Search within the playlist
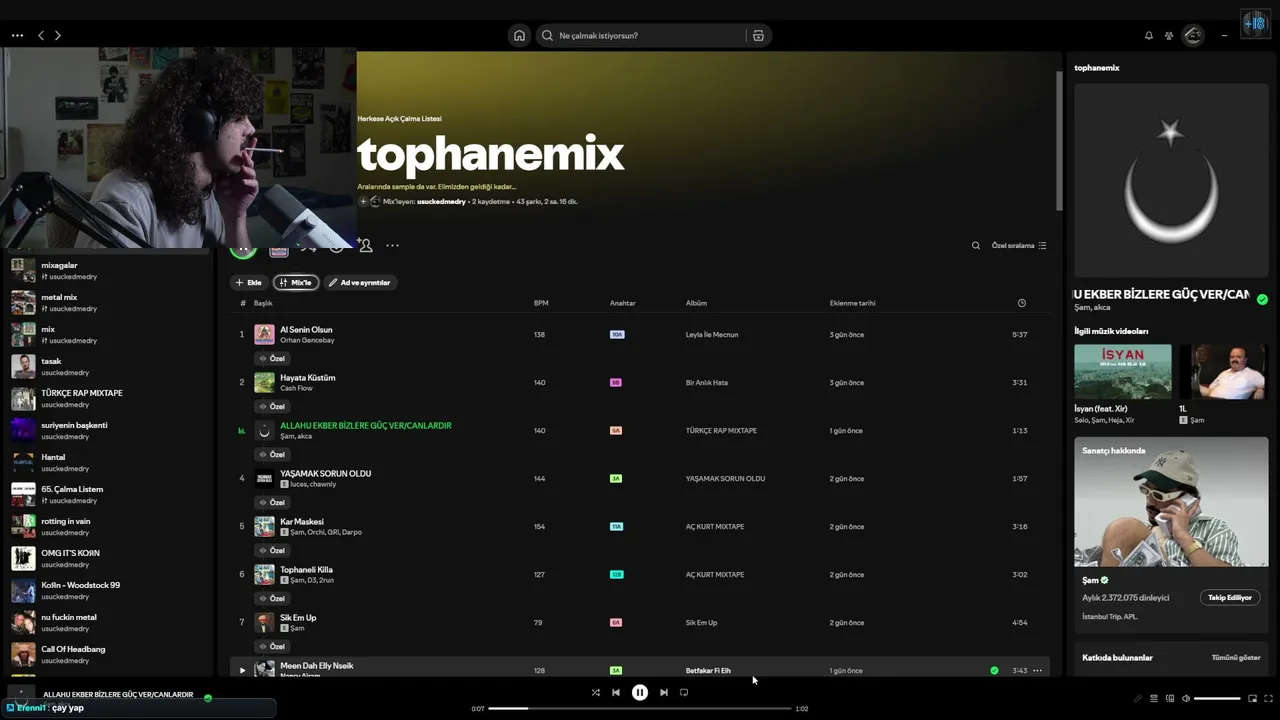Viewport: 1280px width, 720px height. (x=976, y=245)
